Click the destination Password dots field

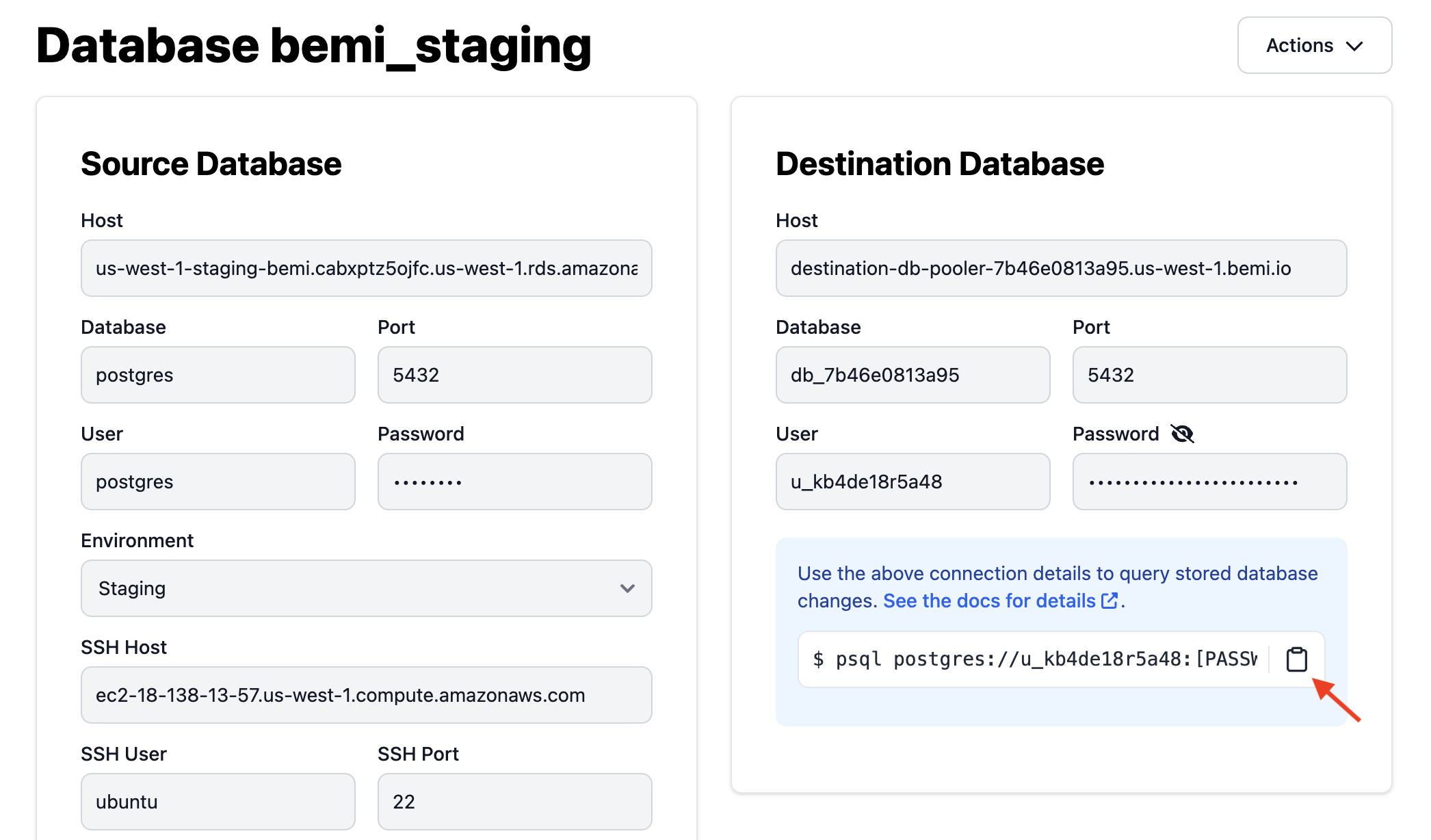(x=1209, y=482)
